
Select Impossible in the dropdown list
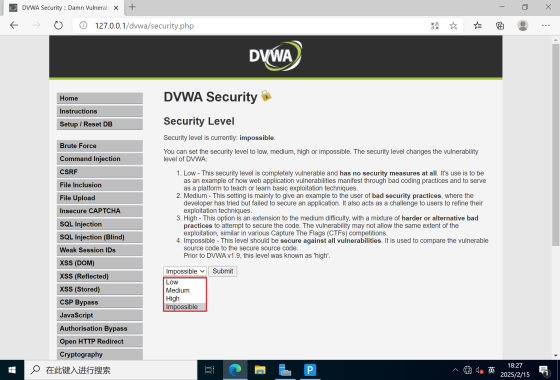coord(185,307)
